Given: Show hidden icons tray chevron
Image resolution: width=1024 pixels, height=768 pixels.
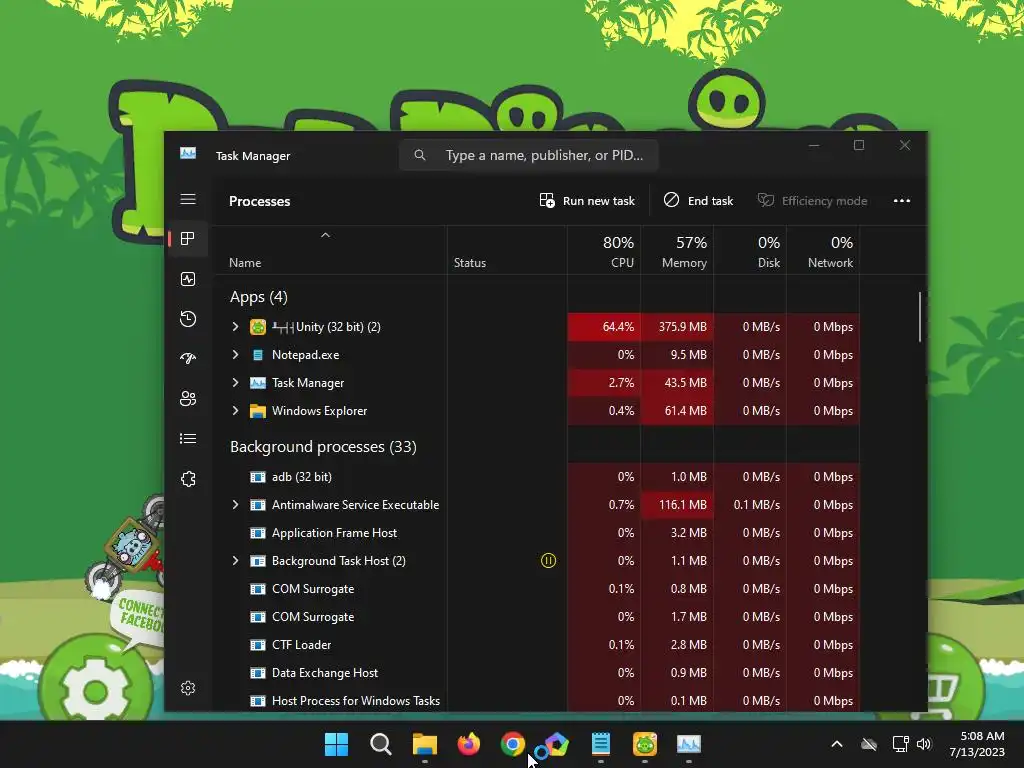Looking at the screenshot, I should (837, 744).
